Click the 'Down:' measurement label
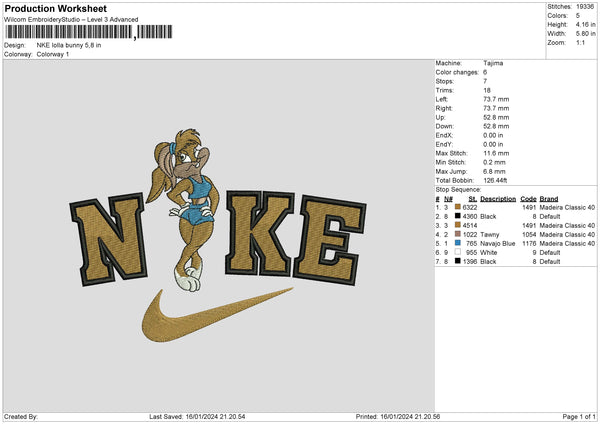The height and width of the screenshot is (424, 600). 444,126
